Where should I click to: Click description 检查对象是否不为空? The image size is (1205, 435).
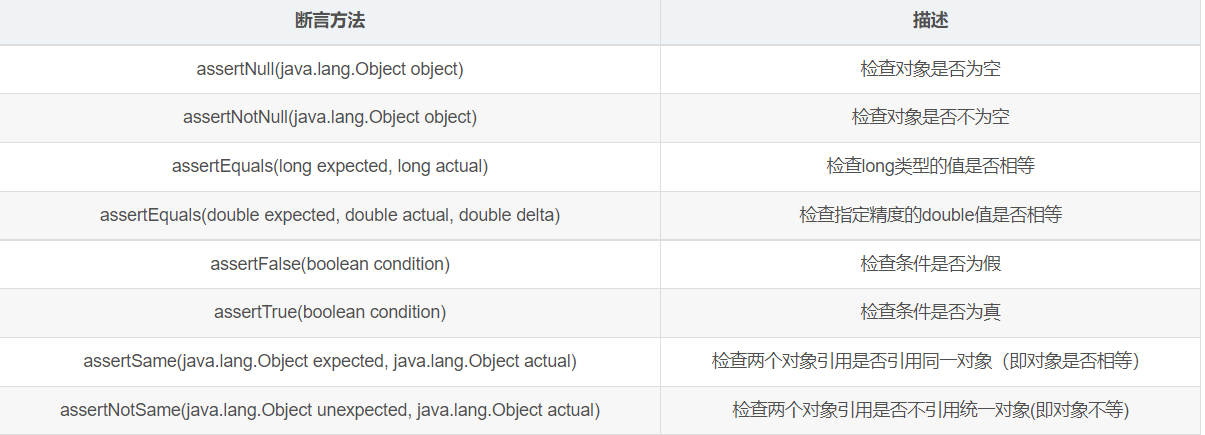coord(930,117)
